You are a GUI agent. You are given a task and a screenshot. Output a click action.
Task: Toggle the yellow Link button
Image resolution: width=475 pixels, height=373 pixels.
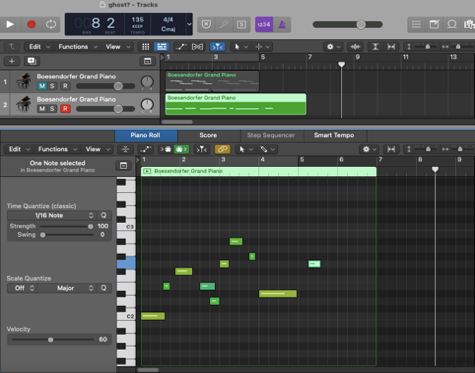[222, 149]
